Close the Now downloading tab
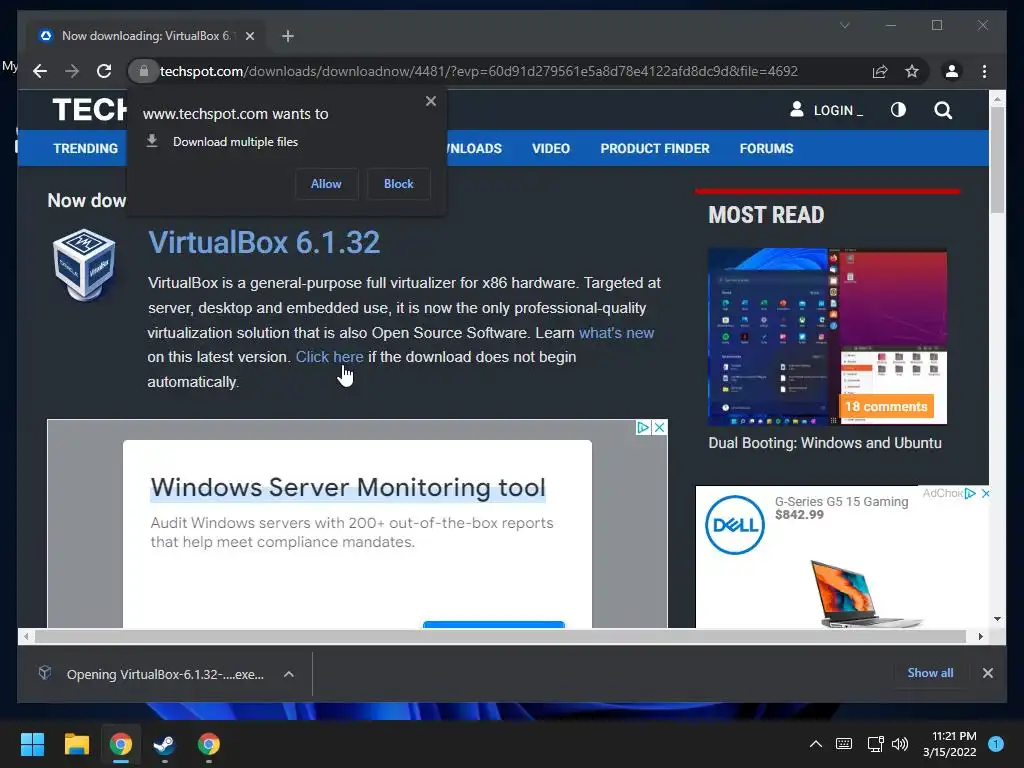Viewport: 1024px width, 768px height. click(x=249, y=36)
